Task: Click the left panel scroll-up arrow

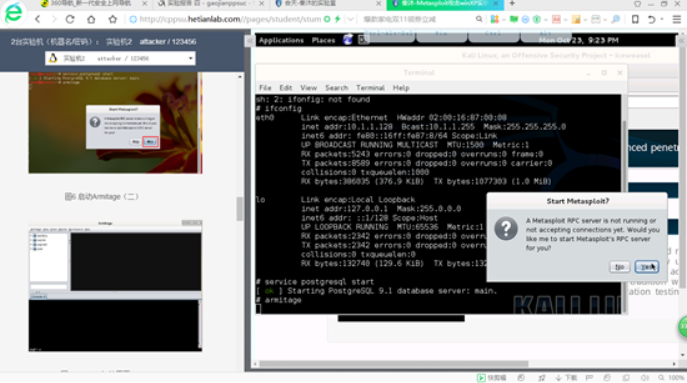Action: [239, 77]
